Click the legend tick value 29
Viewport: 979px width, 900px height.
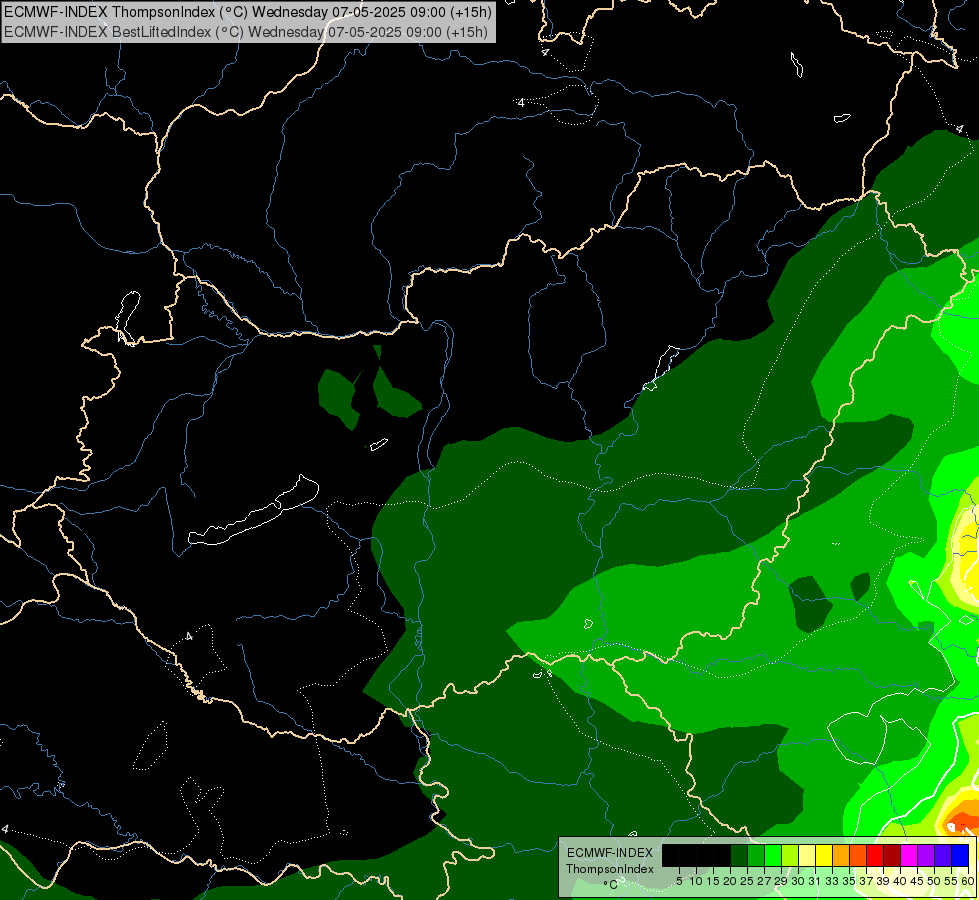[x=782, y=881]
